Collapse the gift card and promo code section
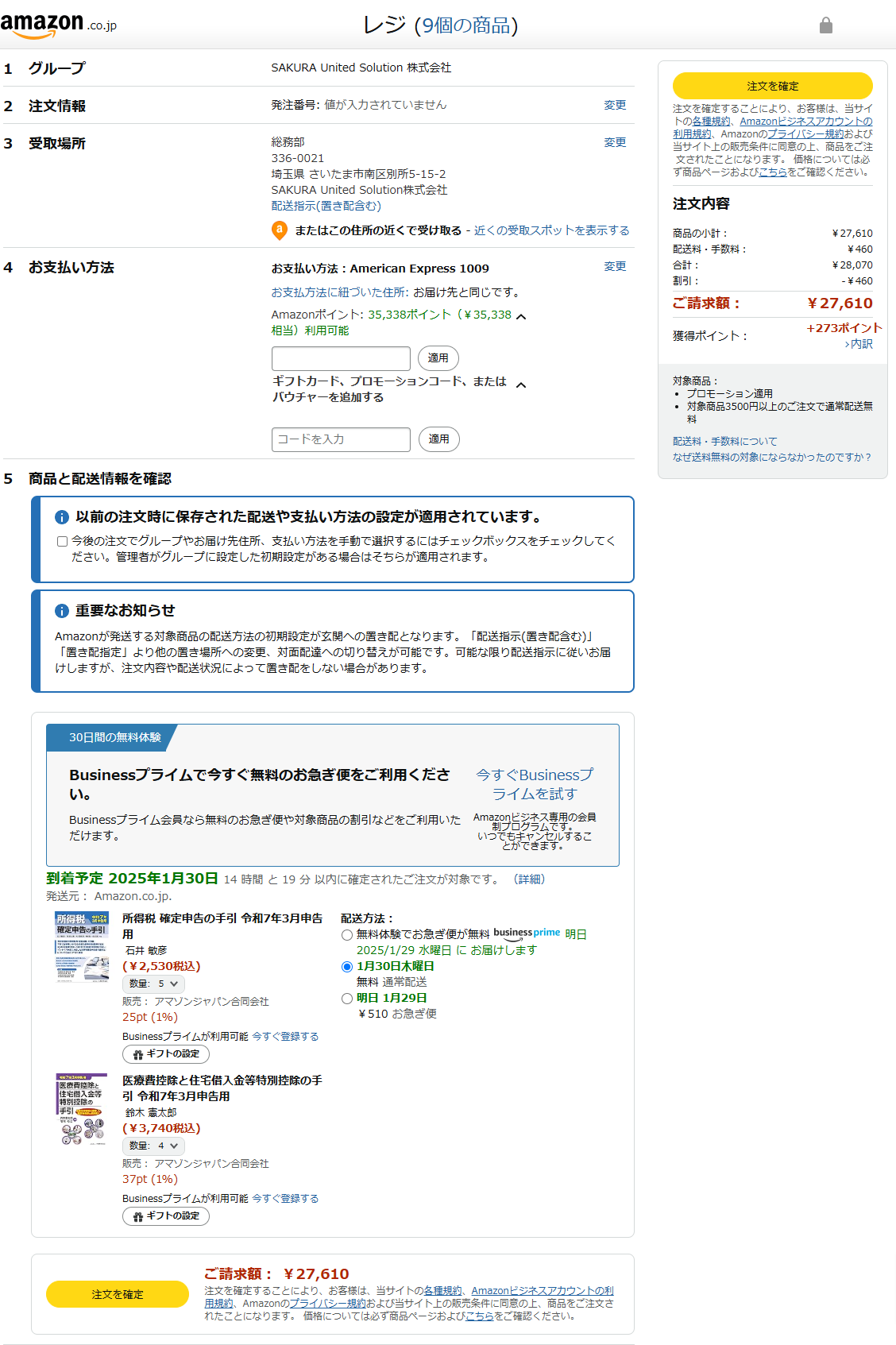Viewport: 896px width, 1345px height. pyautogui.click(x=521, y=385)
